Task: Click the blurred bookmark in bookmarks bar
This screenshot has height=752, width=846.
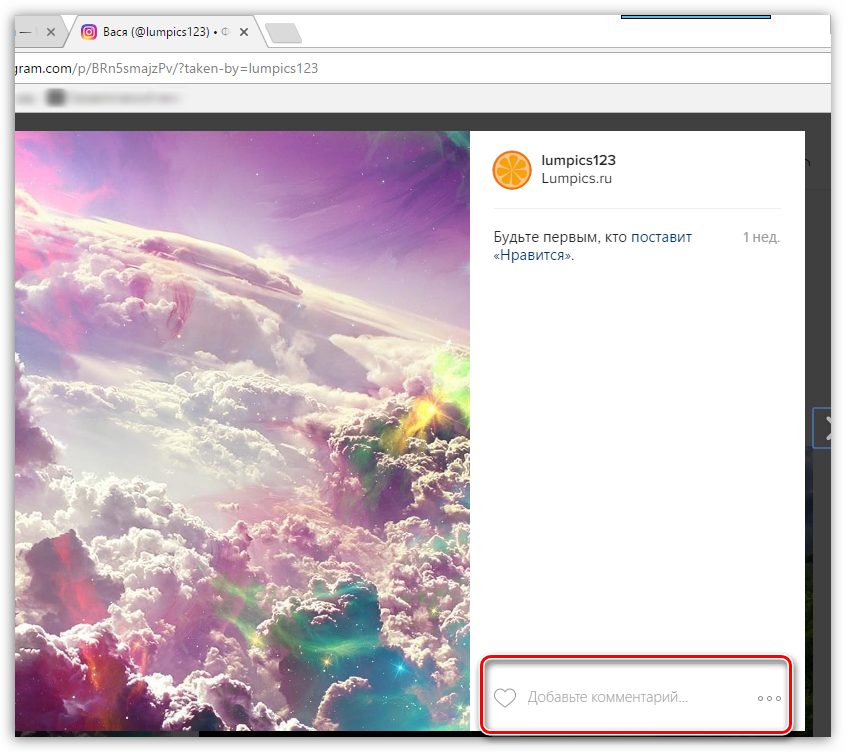Action: pyautogui.click(x=112, y=98)
